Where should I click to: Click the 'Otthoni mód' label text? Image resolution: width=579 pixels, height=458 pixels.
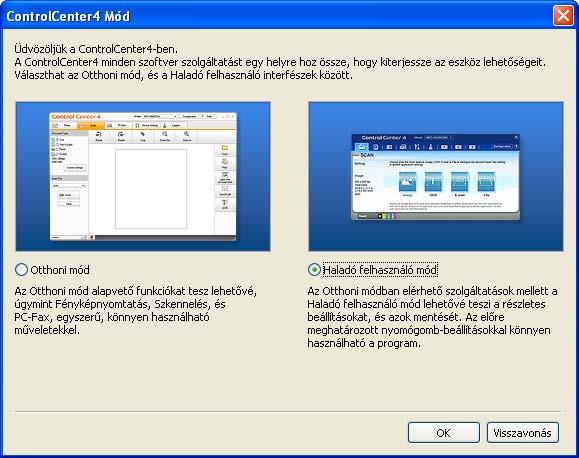[60, 270]
